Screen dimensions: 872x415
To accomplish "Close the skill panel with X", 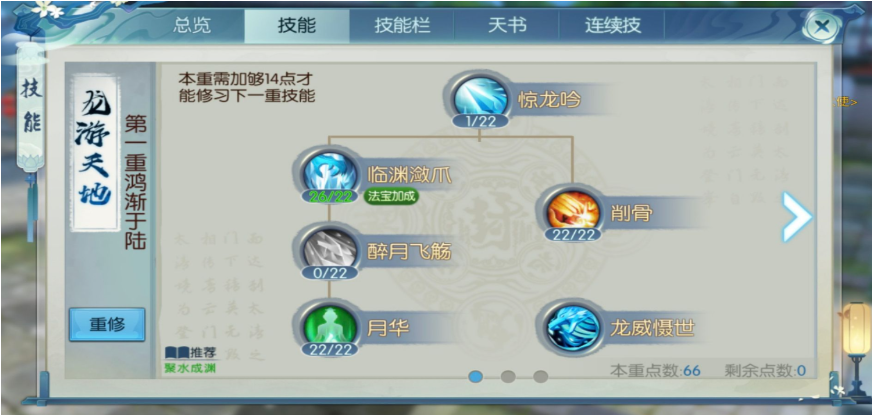I will [823, 26].
